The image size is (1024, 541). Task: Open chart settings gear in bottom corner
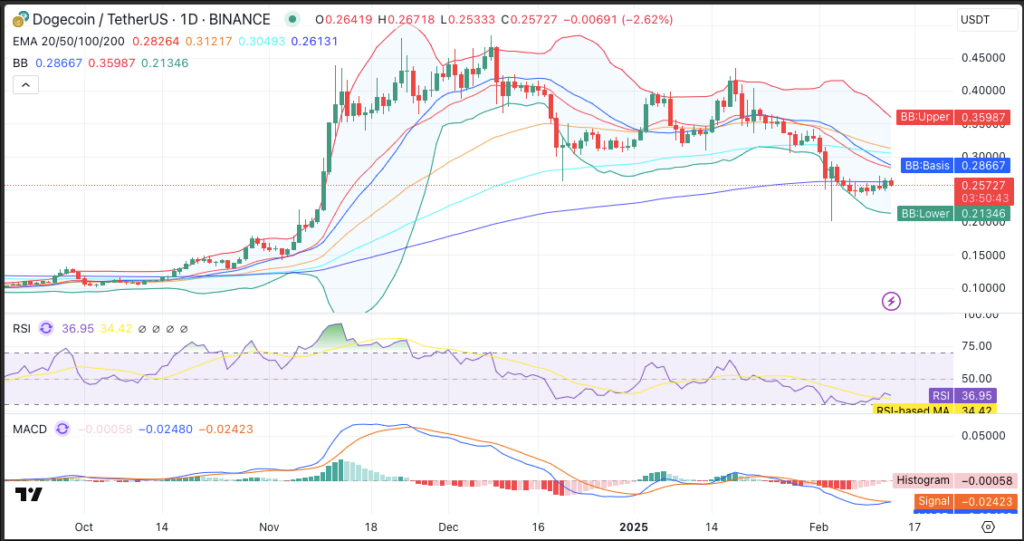click(988, 526)
